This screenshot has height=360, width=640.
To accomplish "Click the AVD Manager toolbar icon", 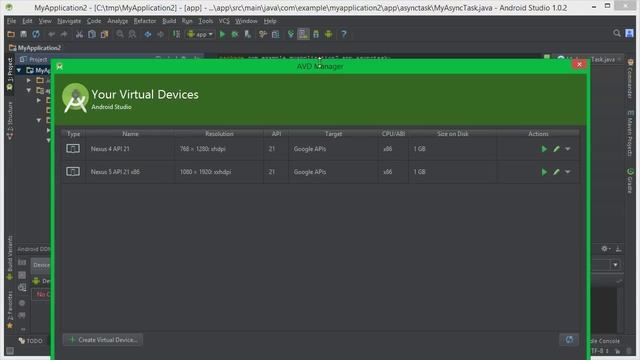I will click(303, 34).
